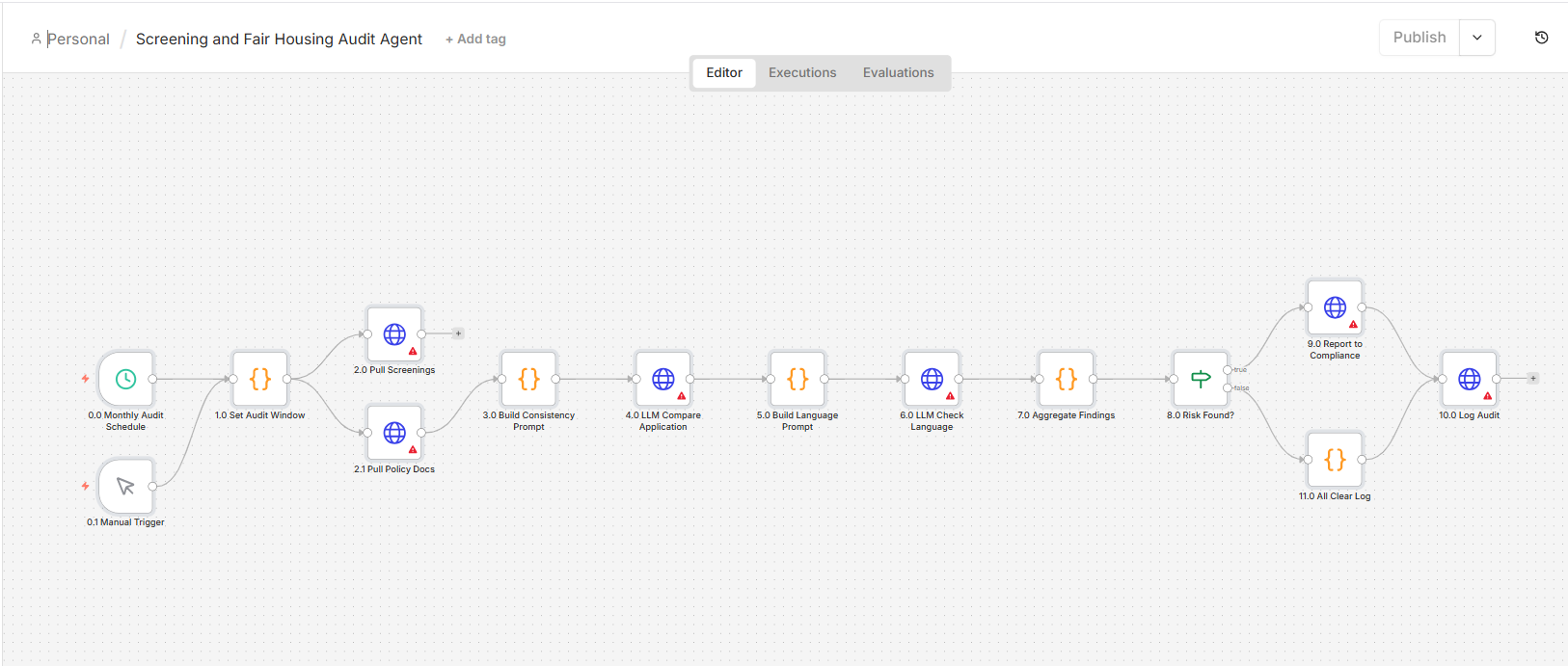Click the workflow name Screening and Fair Housing Audit Agent
Viewport: 1568px width, 666px height.
tap(279, 40)
